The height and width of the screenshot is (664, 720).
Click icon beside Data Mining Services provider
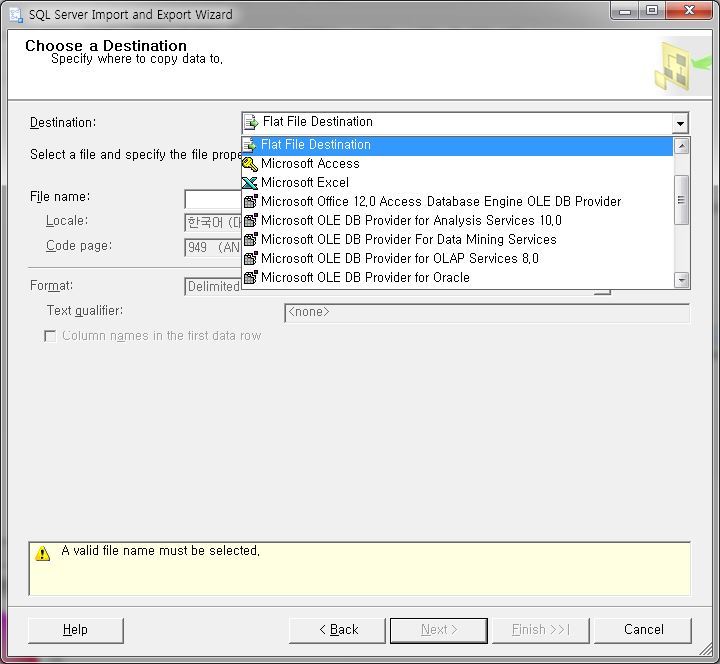pos(250,239)
